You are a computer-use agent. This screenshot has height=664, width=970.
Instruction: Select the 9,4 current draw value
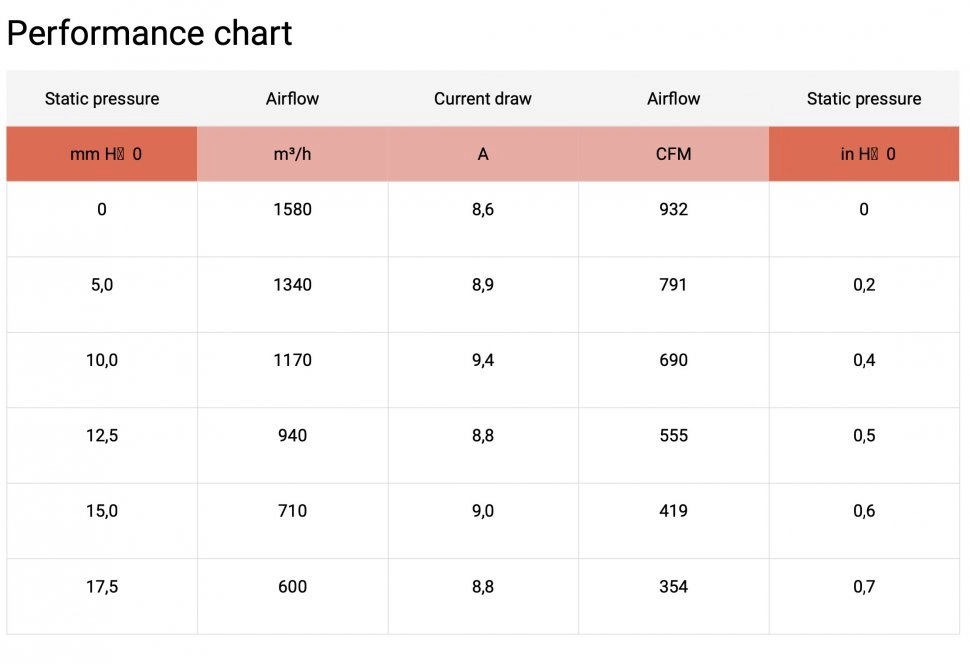tap(483, 360)
